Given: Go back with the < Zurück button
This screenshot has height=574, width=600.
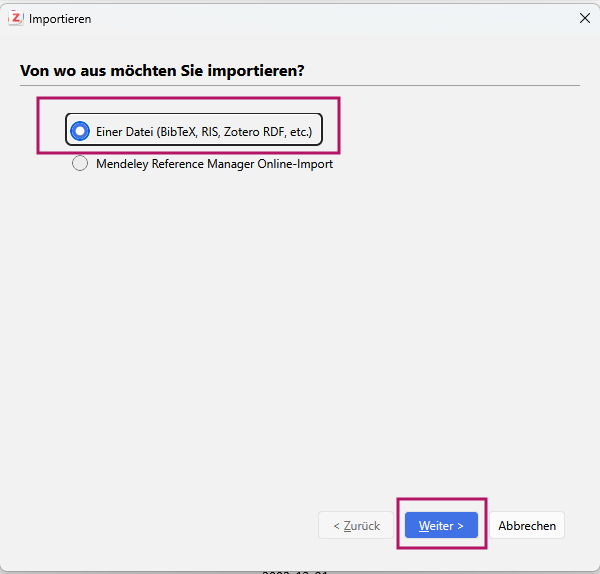Looking at the screenshot, I should [356, 525].
